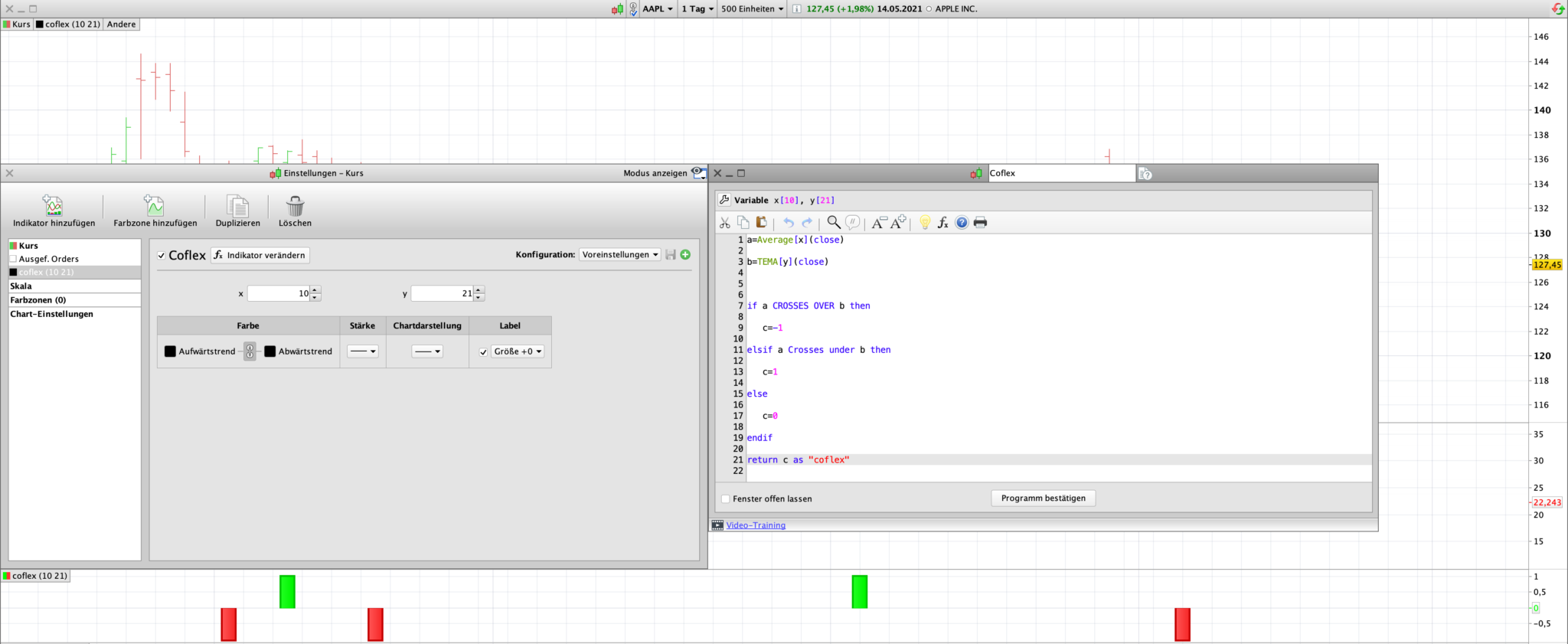
Task: Expand the Stärke line thickness dropdown
Action: (363, 351)
